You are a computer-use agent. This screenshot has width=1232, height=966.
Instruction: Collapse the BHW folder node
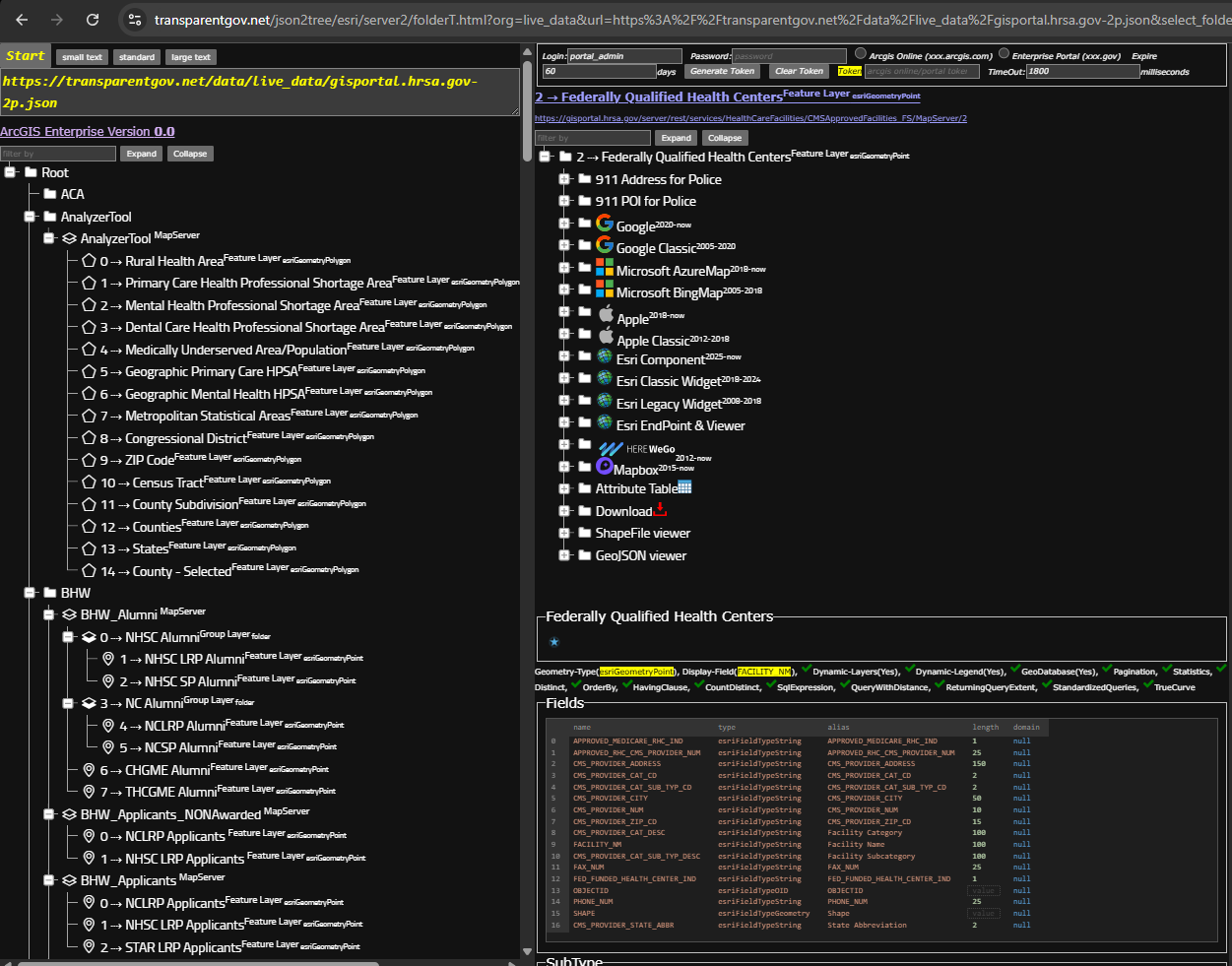click(x=31, y=593)
